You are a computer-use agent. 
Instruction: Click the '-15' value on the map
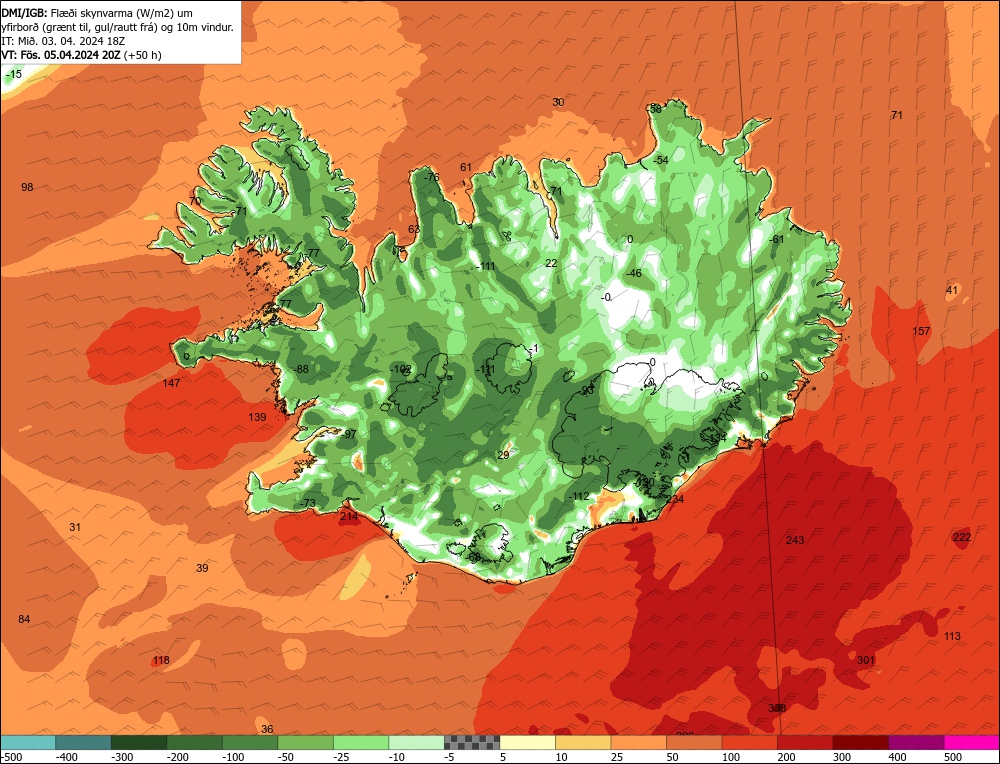click(x=13, y=75)
